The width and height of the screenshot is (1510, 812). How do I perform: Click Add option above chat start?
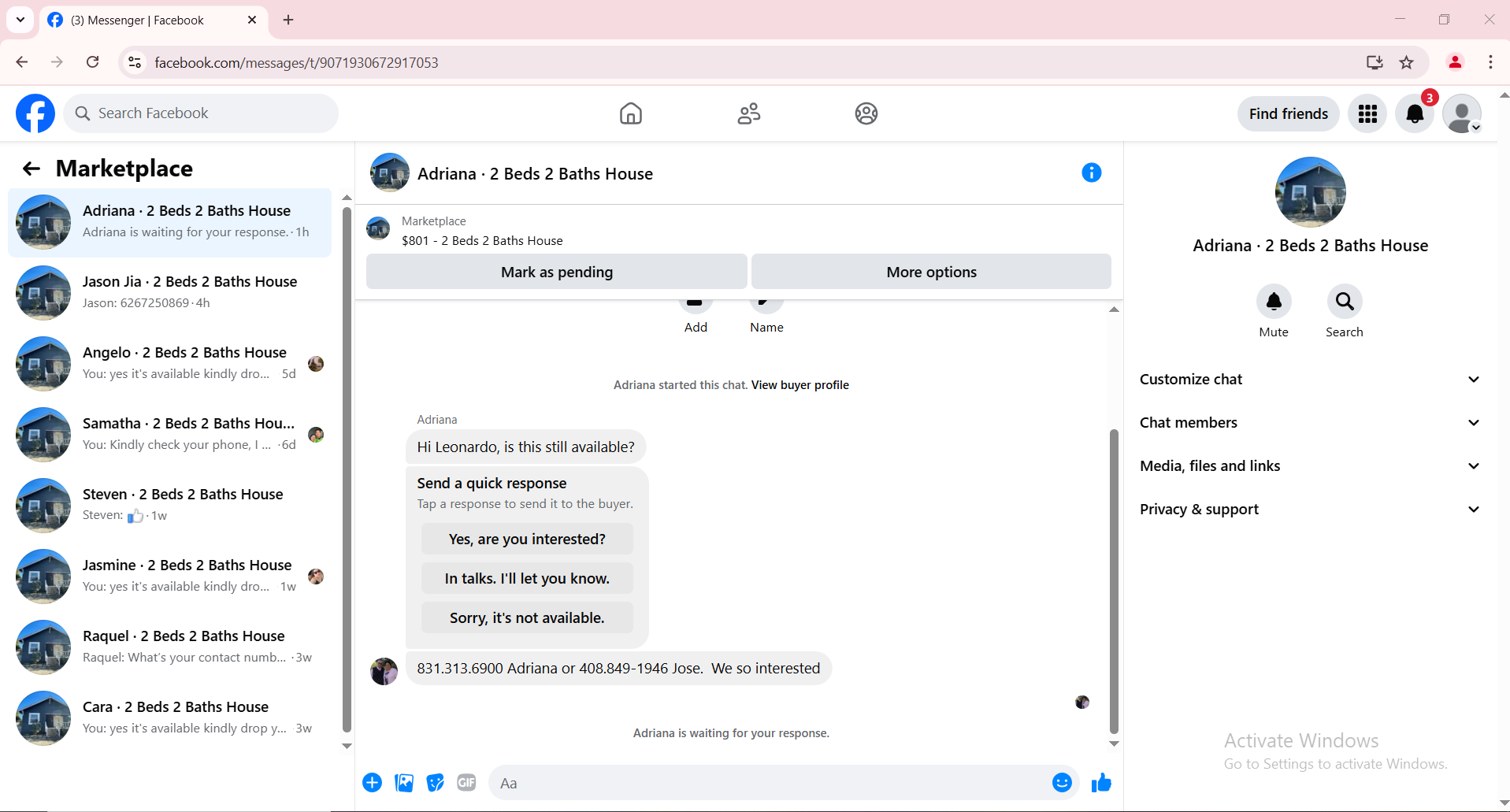point(696,317)
